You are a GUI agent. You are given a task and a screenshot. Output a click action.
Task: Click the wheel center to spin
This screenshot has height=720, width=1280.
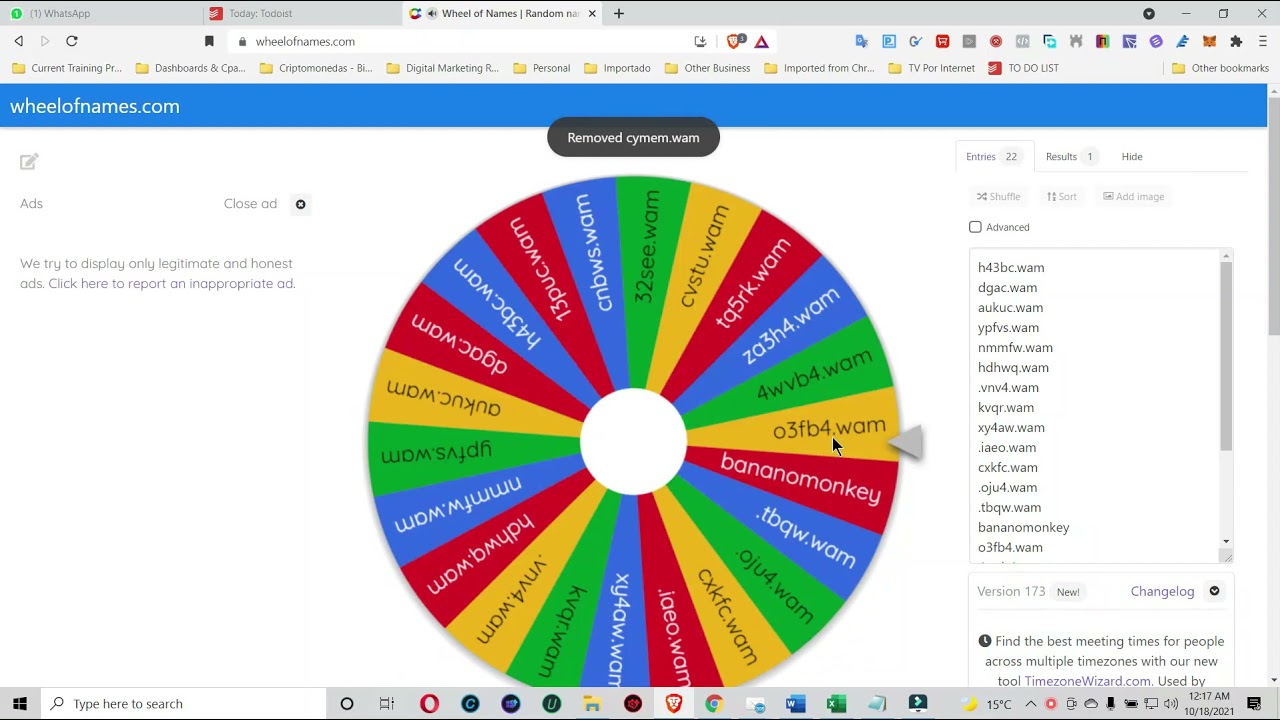(x=633, y=442)
